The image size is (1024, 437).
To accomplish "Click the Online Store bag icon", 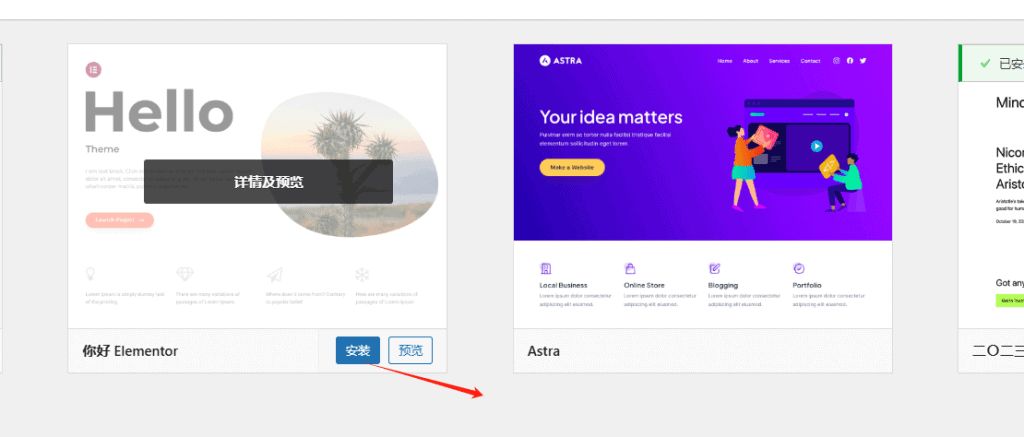I will pyautogui.click(x=630, y=269).
